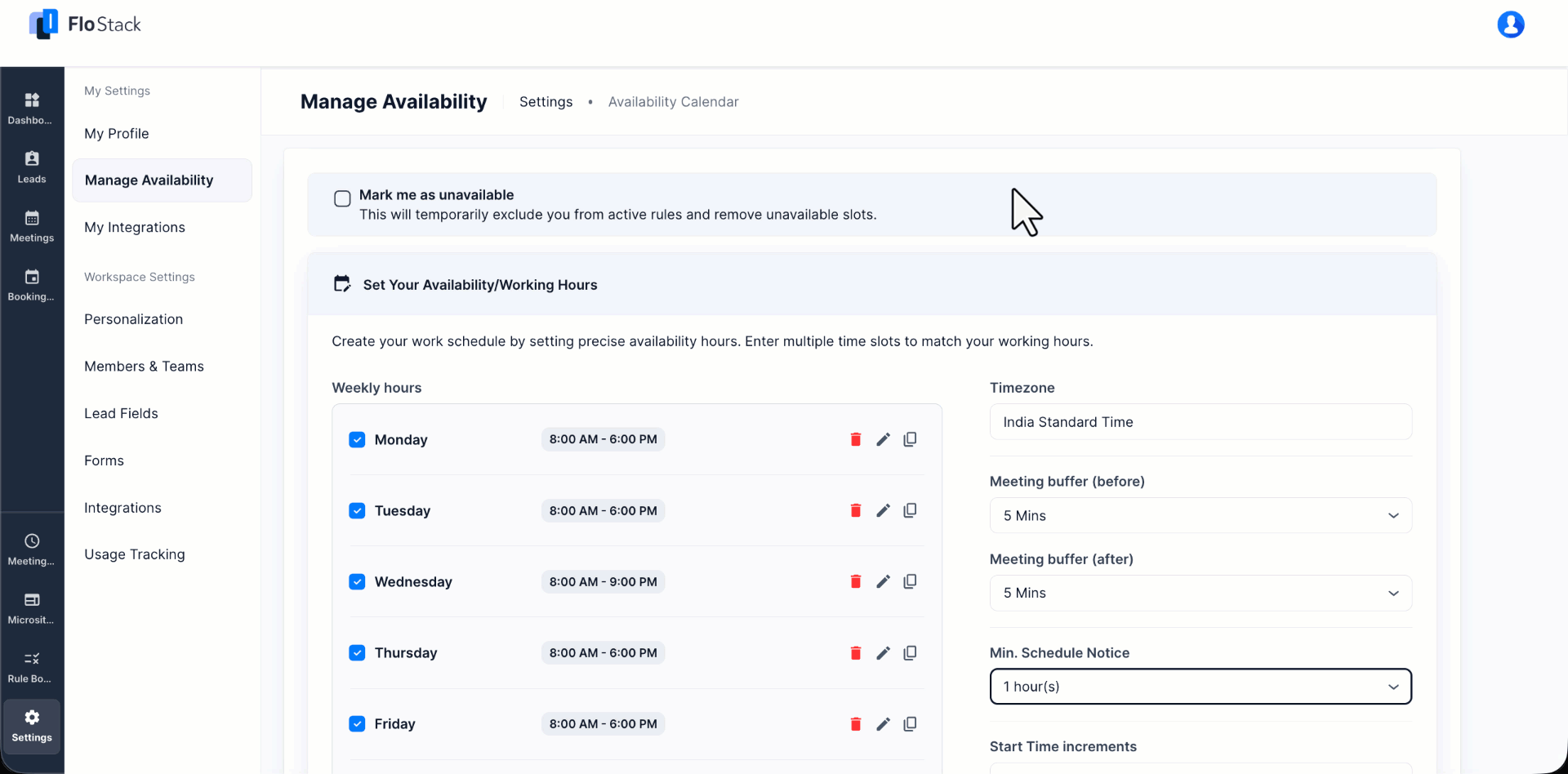The height and width of the screenshot is (774, 1568).
Task: Uncheck the Friday checkbox
Action: click(x=357, y=723)
